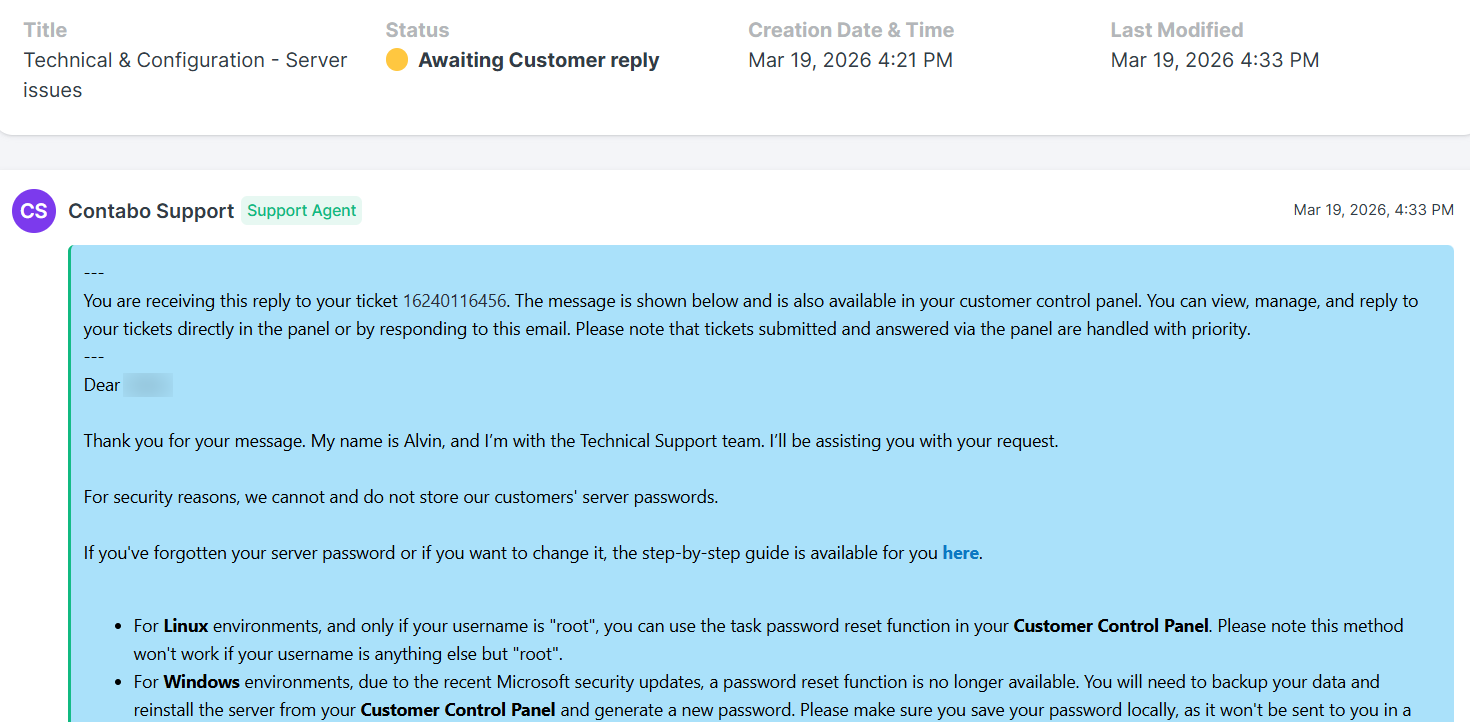
Task: Click the 'Awaiting Customer reply' status text
Action: click(x=538, y=60)
